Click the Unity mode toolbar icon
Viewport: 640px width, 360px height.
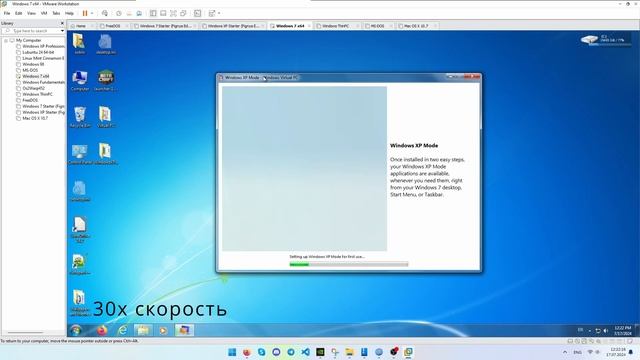point(183,13)
